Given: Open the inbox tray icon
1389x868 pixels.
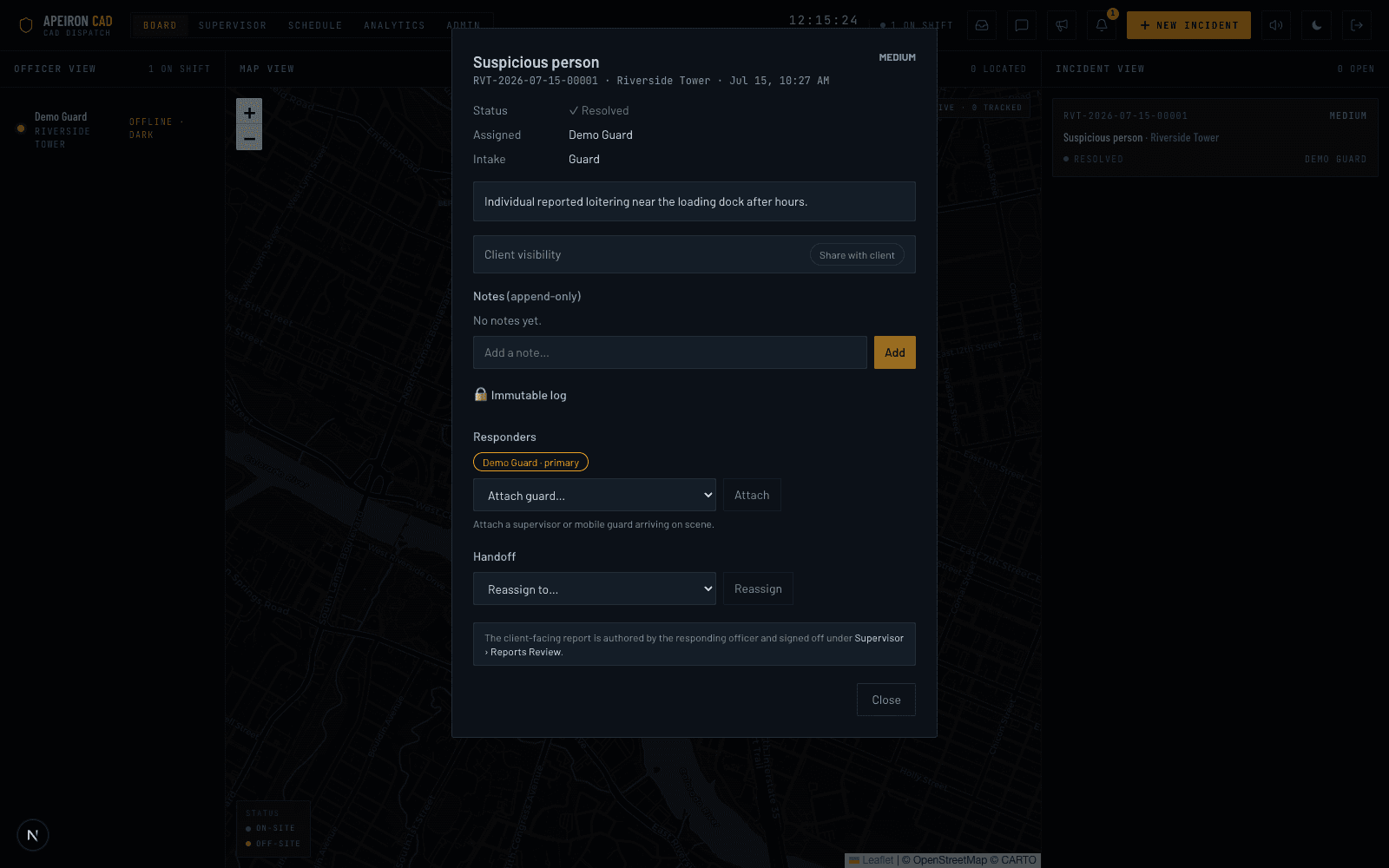Looking at the screenshot, I should click(982, 25).
